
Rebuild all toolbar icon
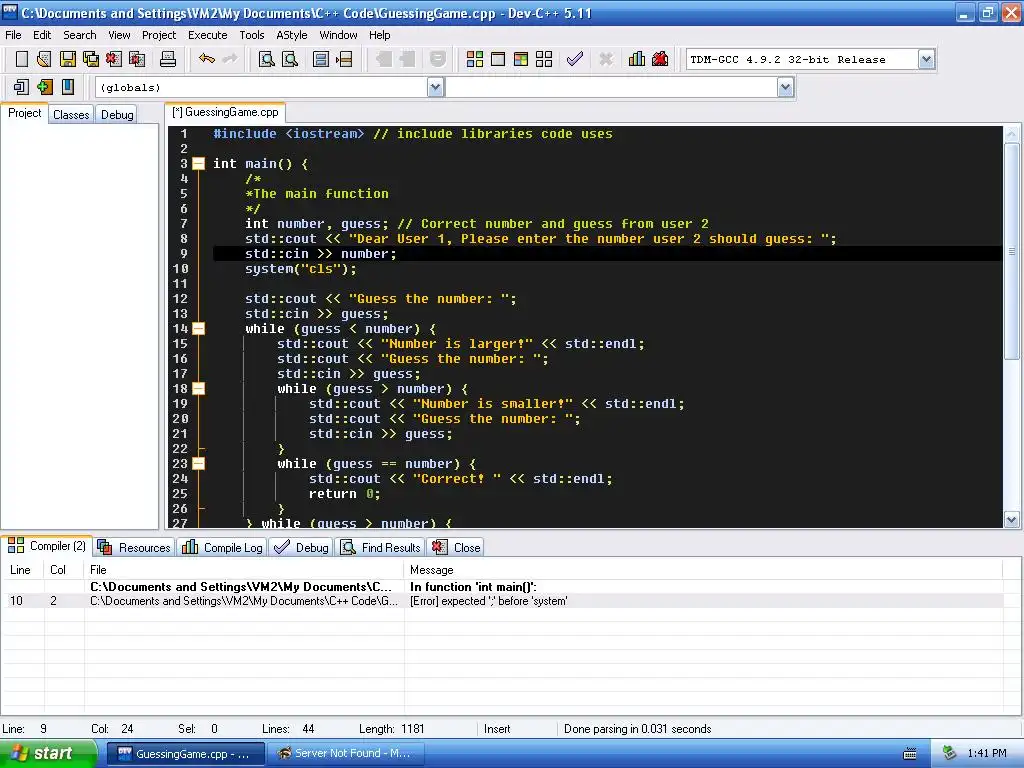click(544, 59)
